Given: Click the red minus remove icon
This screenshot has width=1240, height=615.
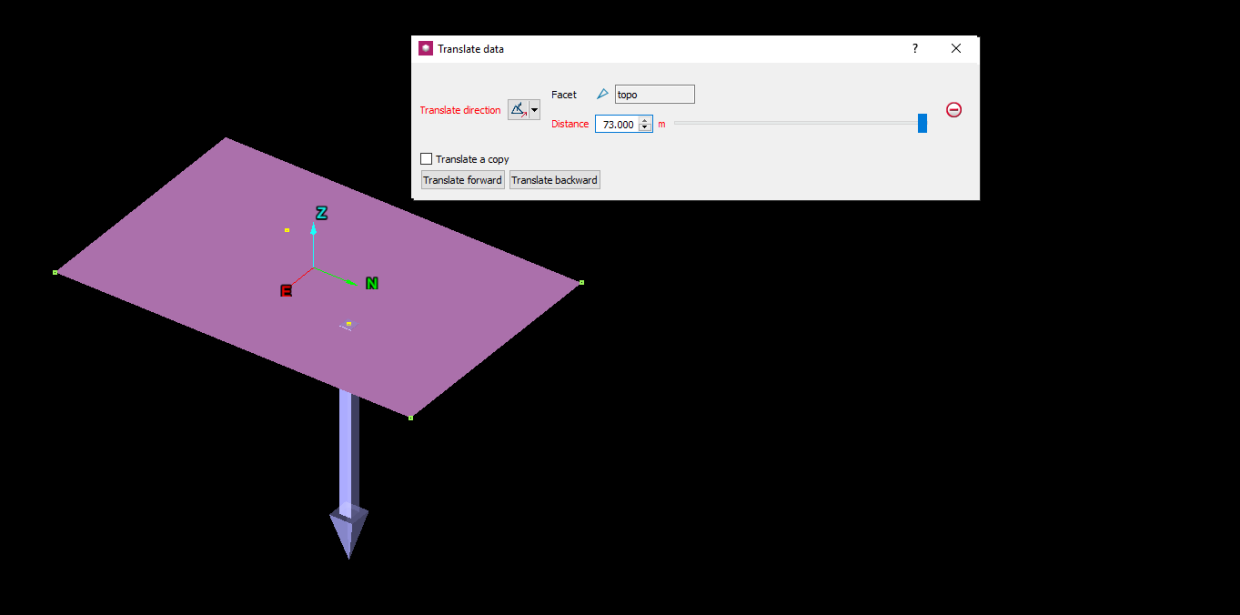Looking at the screenshot, I should [x=954, y=110].
